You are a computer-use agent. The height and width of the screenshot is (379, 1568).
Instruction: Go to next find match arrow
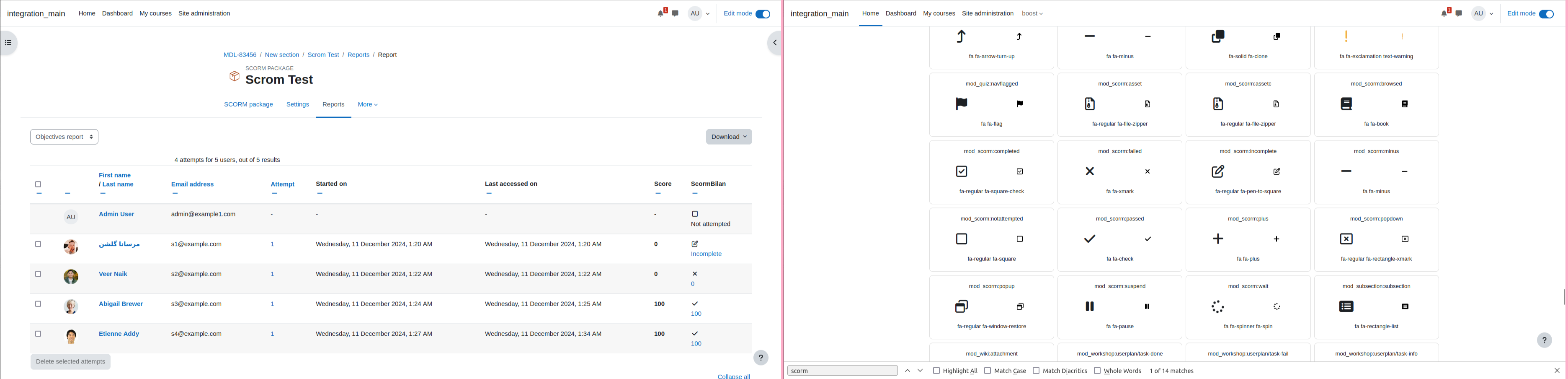921,371
